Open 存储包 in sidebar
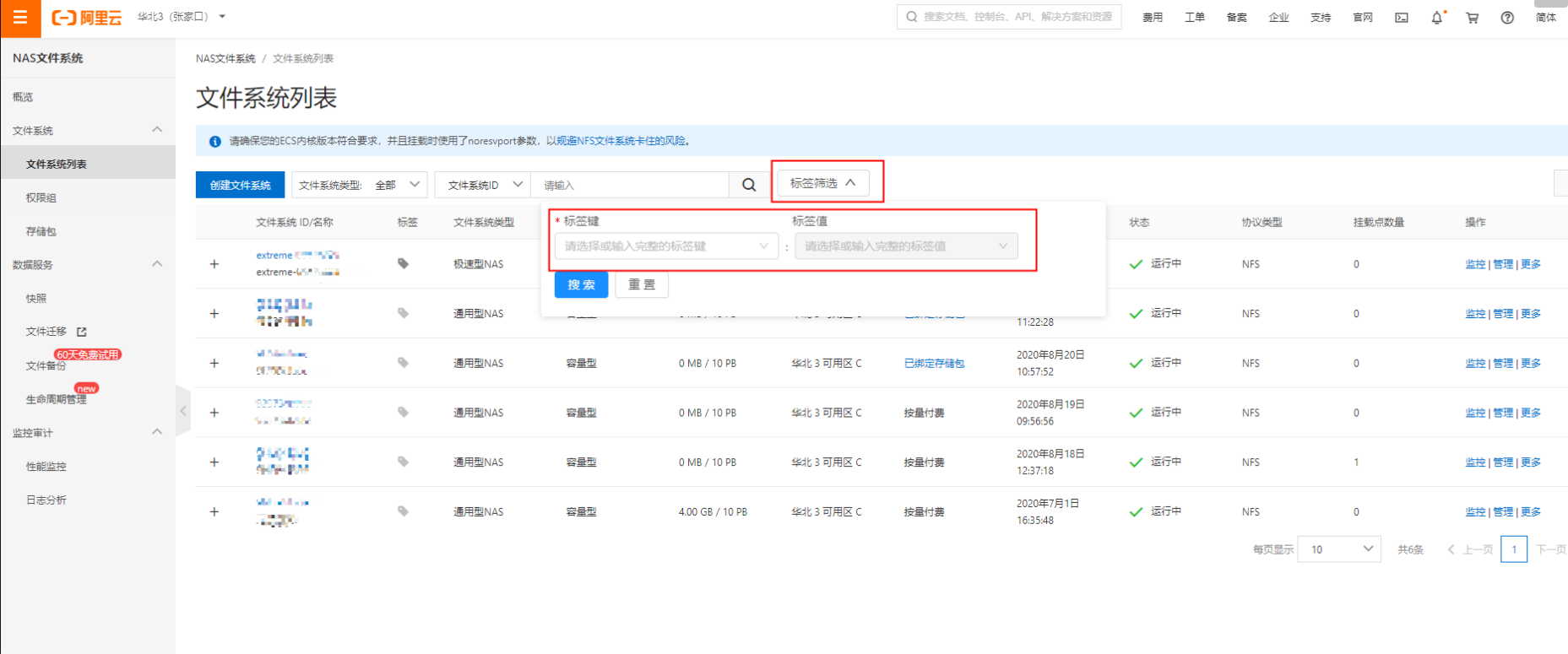Screen dimensions: 1568x654 tap(41, 231)
